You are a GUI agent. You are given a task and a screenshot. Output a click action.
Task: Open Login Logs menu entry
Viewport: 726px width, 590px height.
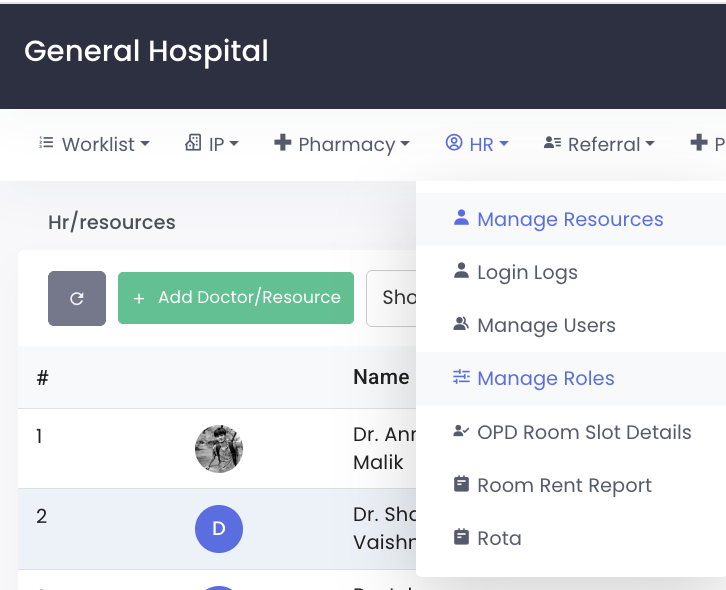(527, 272)
